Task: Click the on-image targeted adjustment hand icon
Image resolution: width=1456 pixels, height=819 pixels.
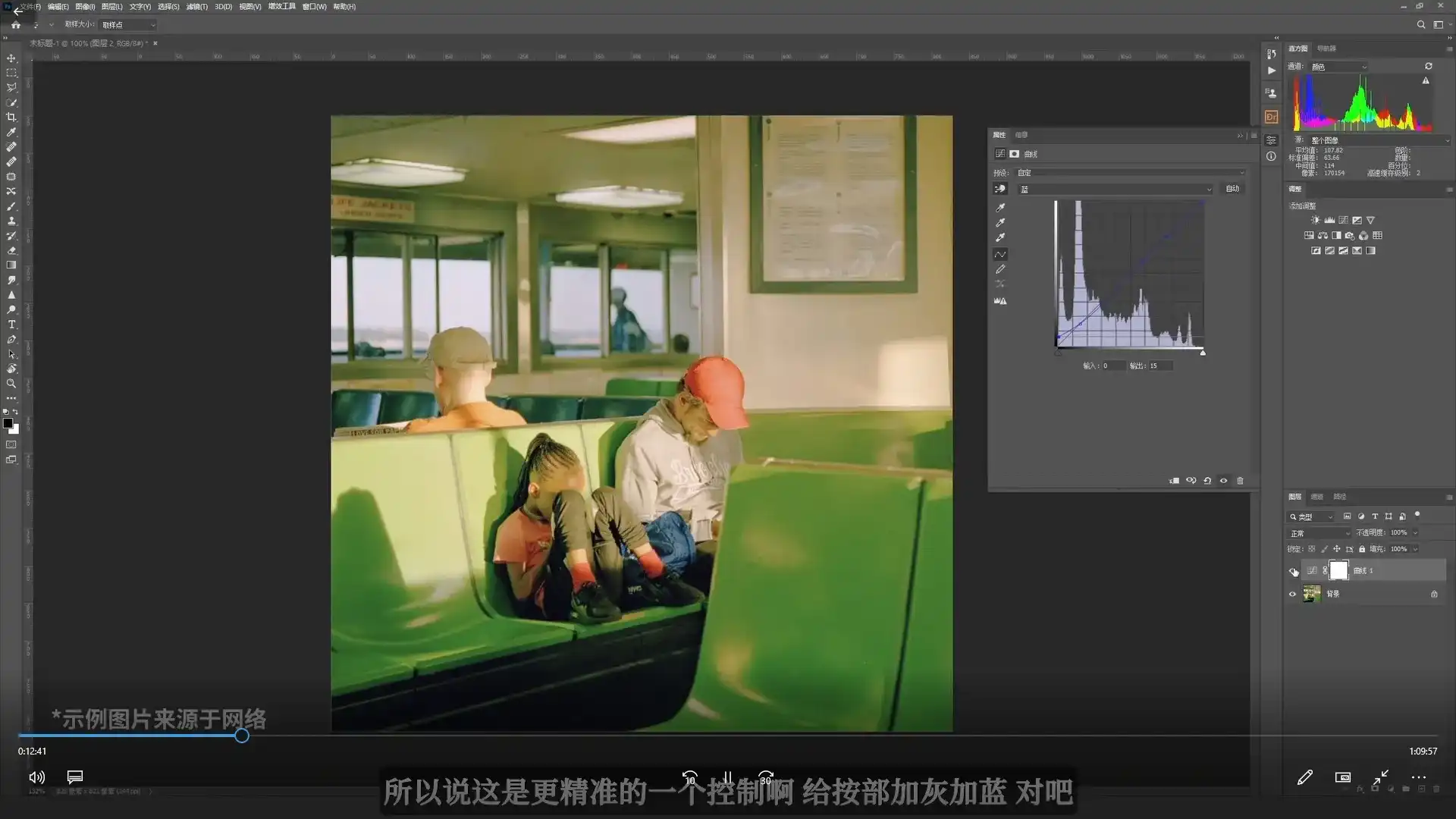Action: tap(1000, 189)
